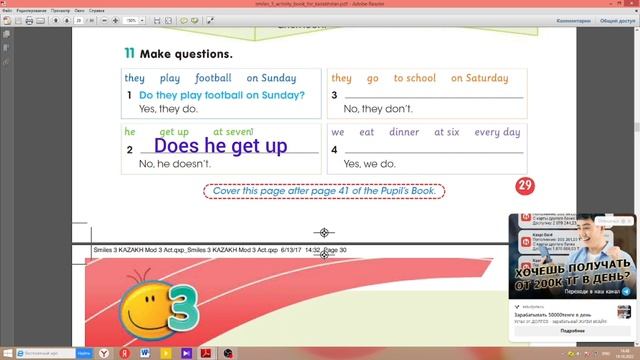Click the ad image 'Хочешь получать от 200К'

572,256
